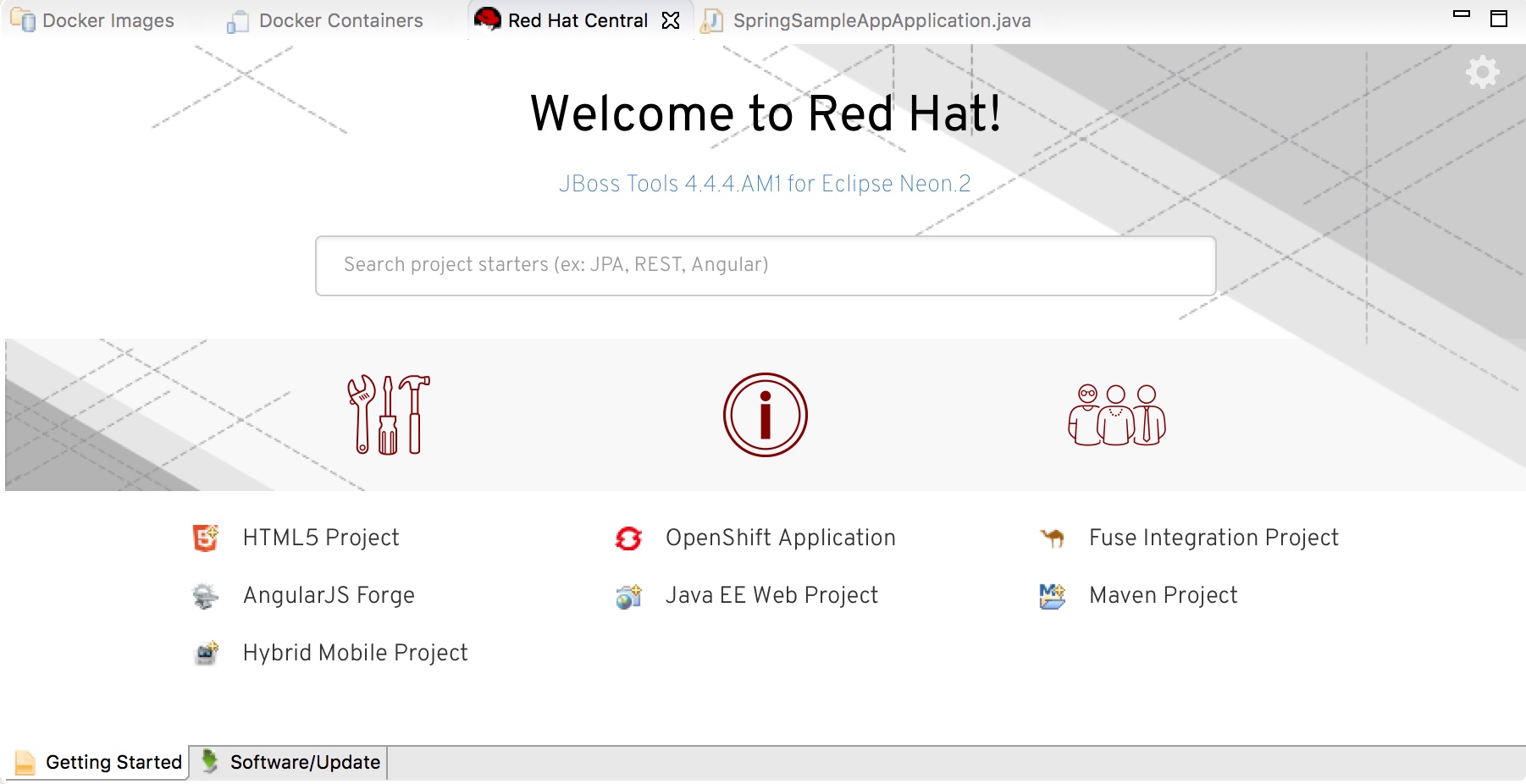Create an OpenShift Application
This screenshot has width=1526, height=784.
[781, 538]
